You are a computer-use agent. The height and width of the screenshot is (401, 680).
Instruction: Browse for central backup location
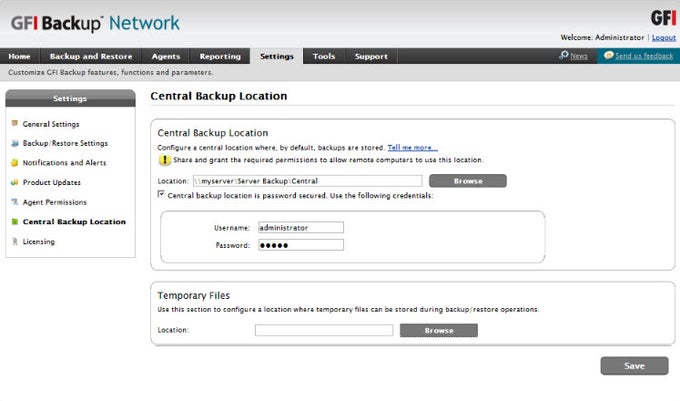[x=468, y=181]
